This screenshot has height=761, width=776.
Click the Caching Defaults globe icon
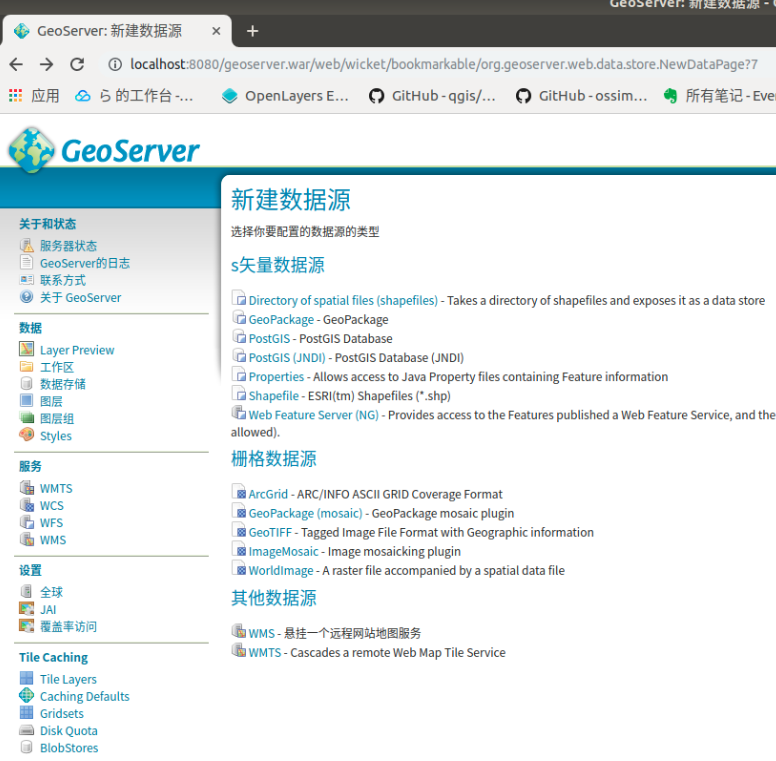pos(27,696)
